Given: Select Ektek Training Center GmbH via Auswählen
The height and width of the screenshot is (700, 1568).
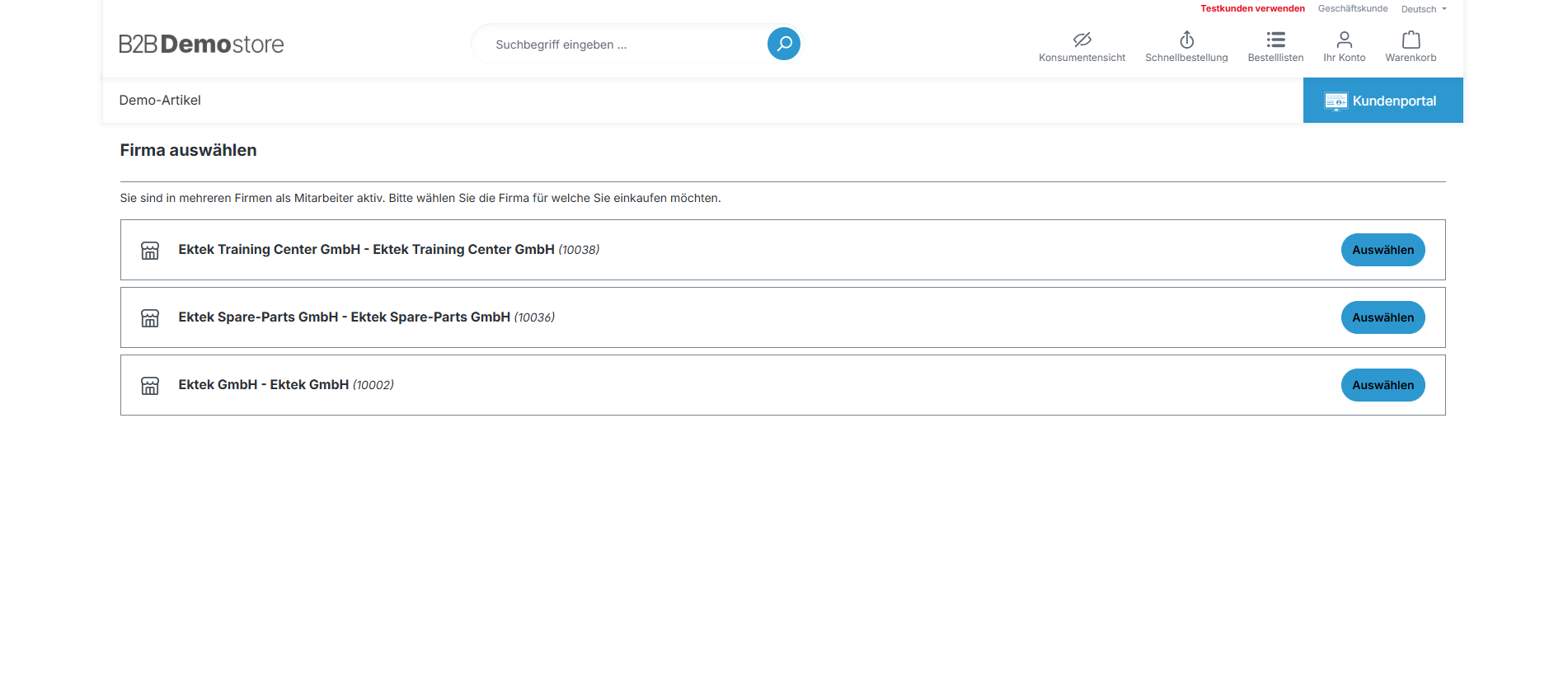Looking at the screenshot, I should [1383, 250].
